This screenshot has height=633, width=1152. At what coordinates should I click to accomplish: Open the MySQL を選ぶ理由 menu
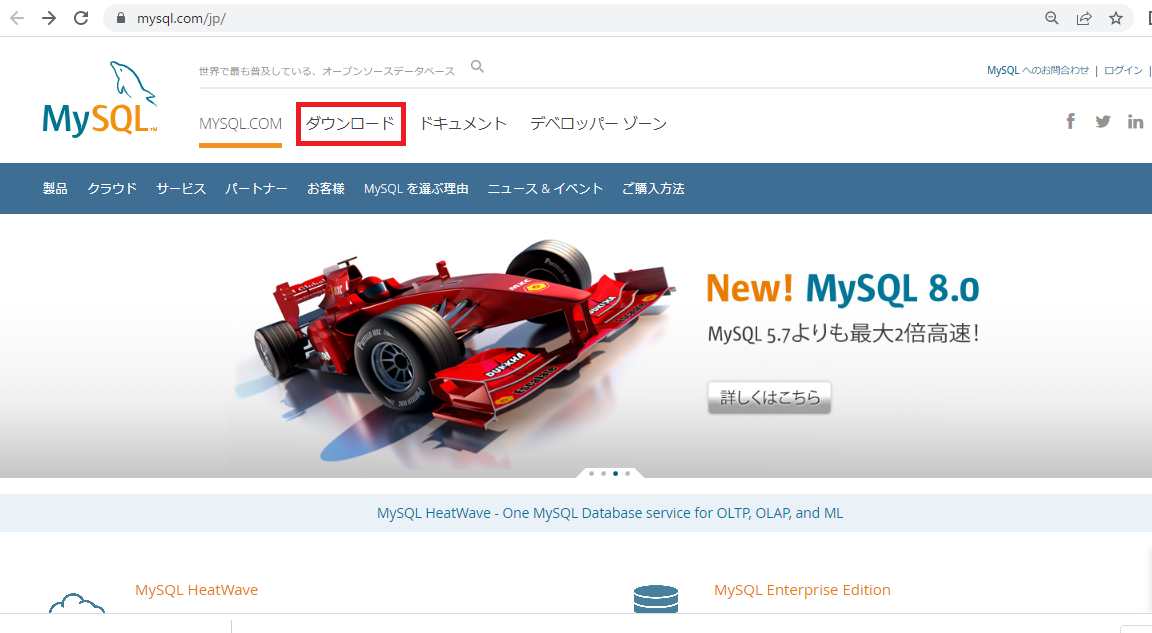click(x=416, y=189)
